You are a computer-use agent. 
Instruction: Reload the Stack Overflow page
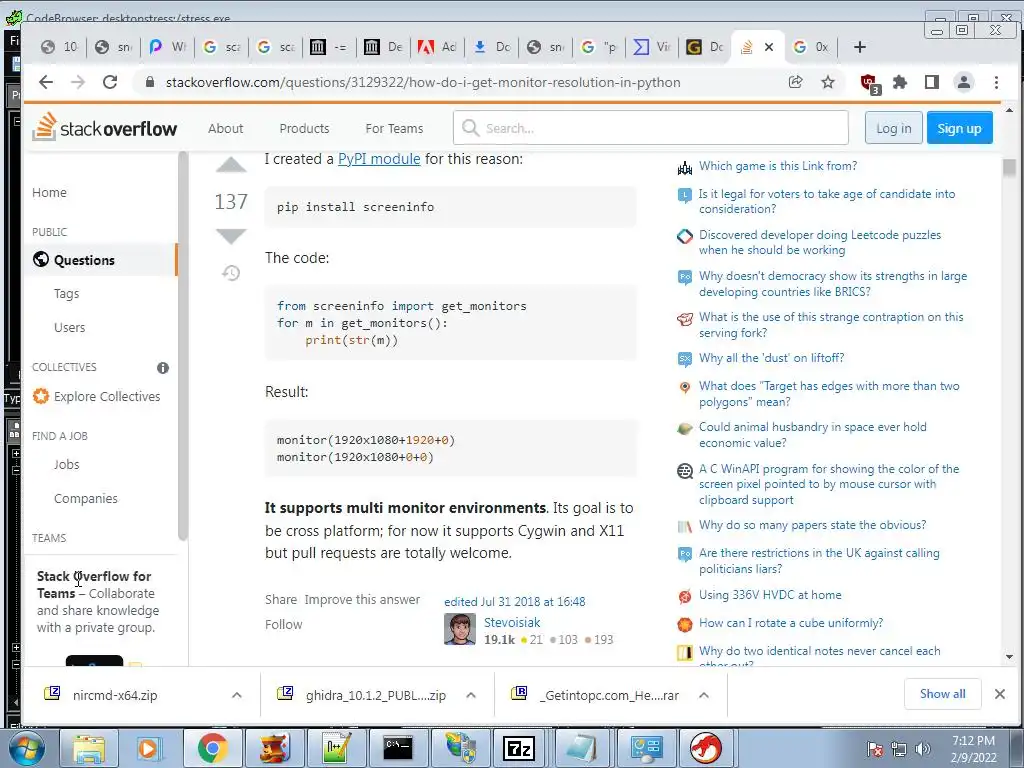click(110, 82)
